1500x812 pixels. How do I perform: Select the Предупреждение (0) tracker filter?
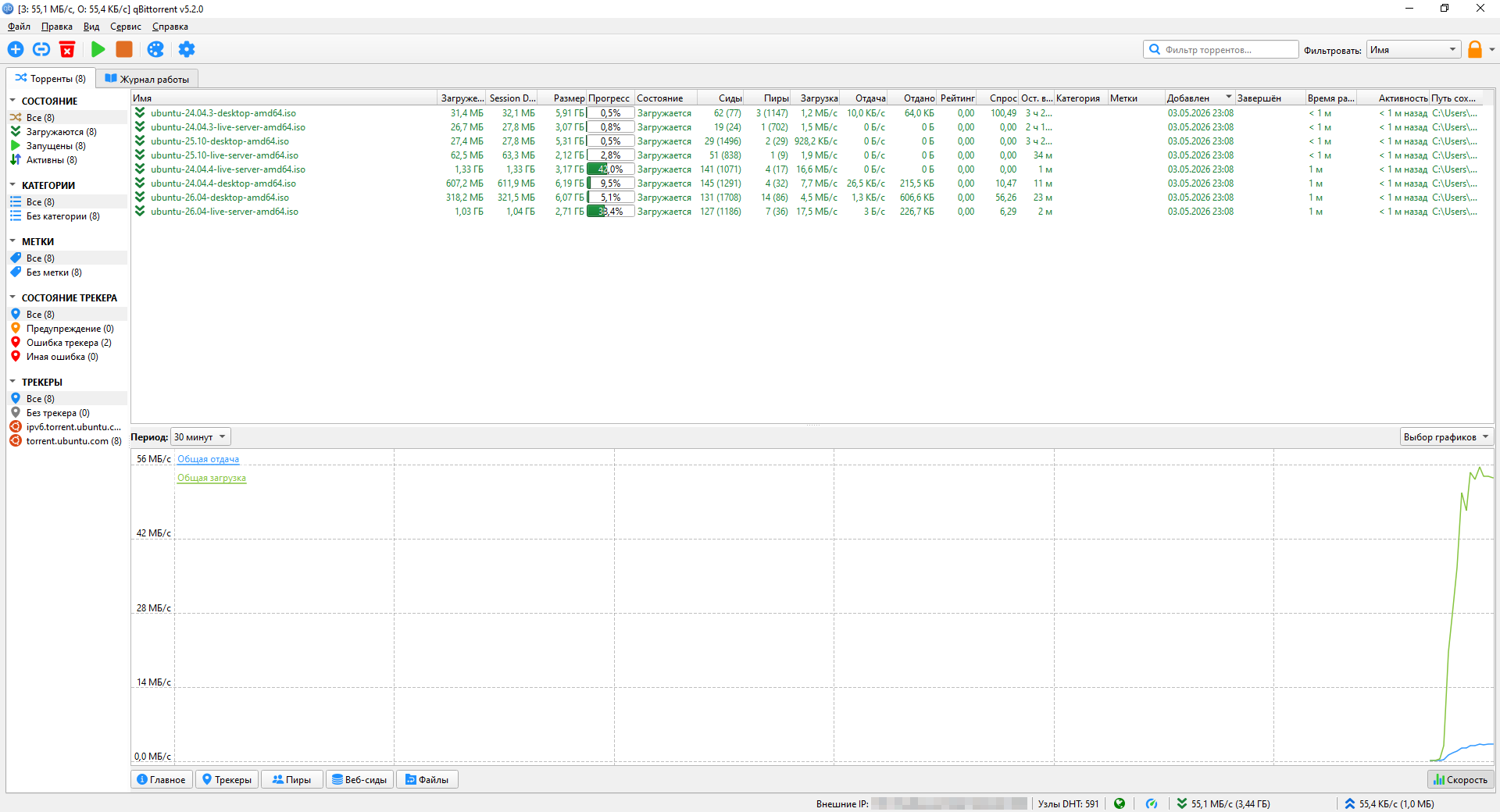pyautogui.click(x=66, y=329)
